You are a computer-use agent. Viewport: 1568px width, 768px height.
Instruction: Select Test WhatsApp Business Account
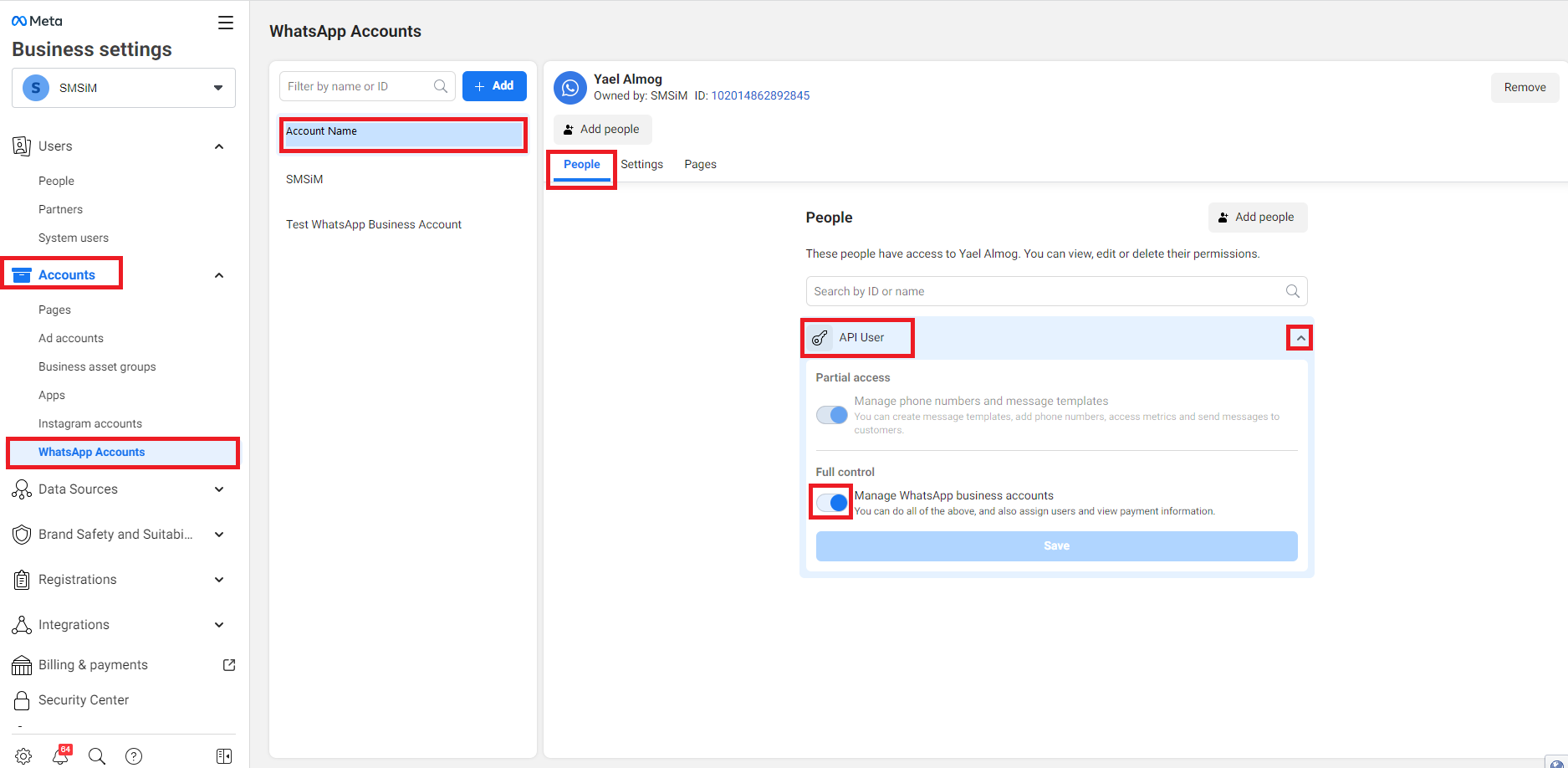(374, 225)
